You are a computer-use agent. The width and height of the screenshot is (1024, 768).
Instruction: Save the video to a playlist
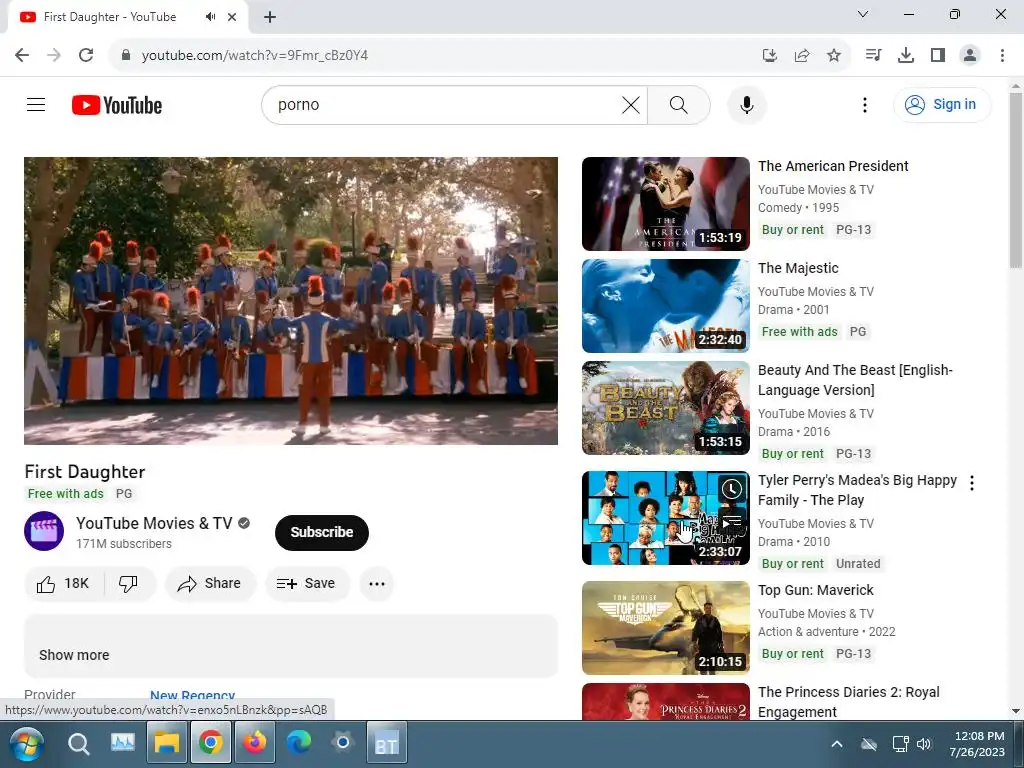click(306, 583)
